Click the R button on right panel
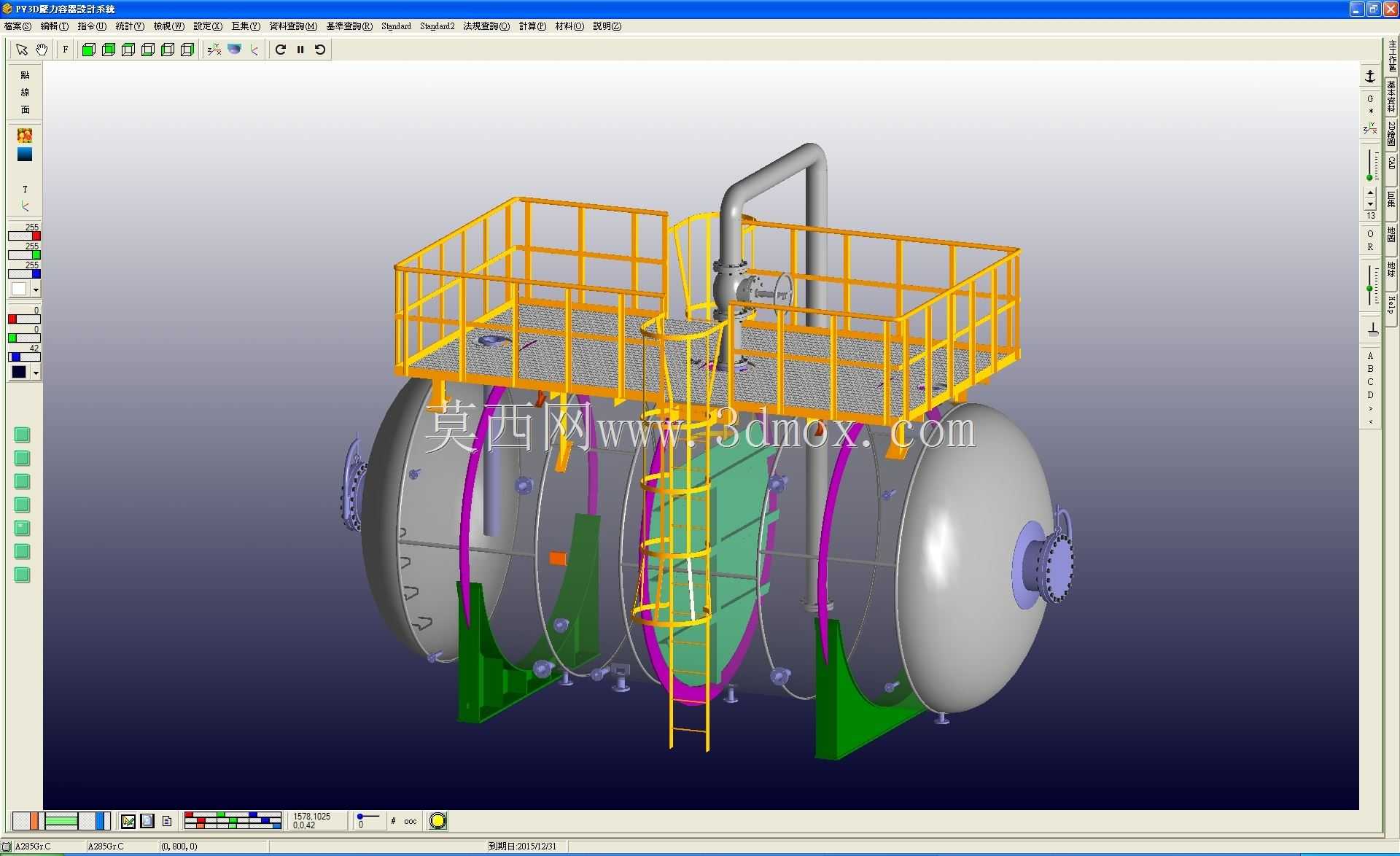Viewport: 1400px width, 856px height. (1370, 247)
